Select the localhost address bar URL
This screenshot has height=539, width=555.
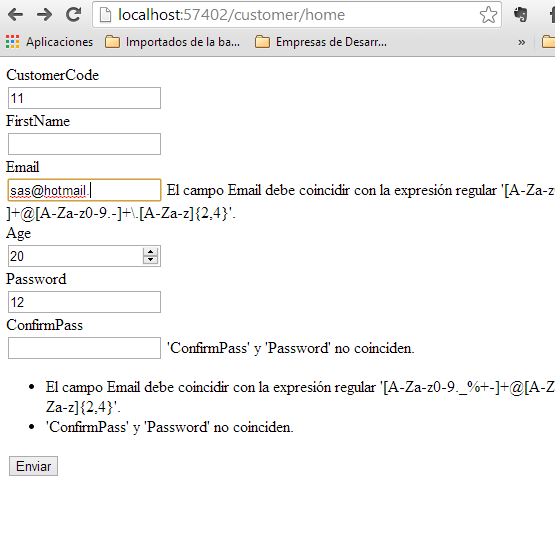pos(231,15)
